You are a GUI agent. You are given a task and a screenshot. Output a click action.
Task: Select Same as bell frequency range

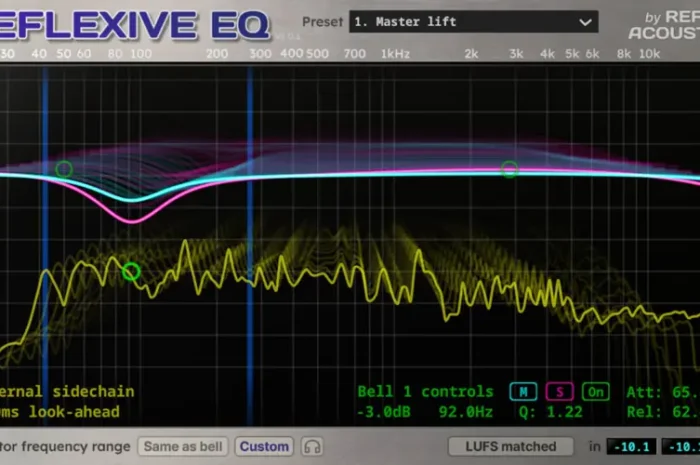point(183,446)
